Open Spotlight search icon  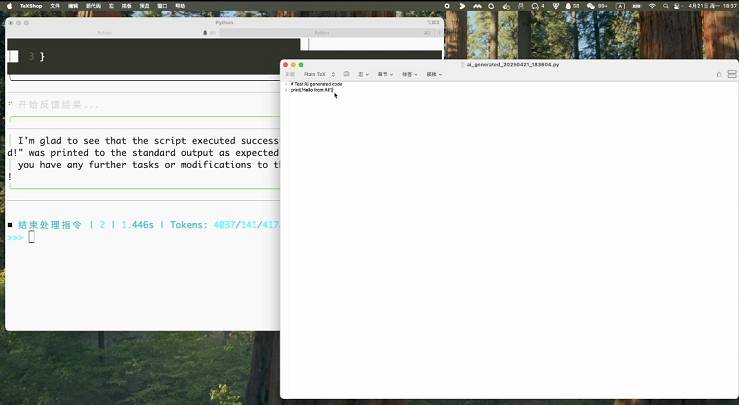(x=665, y=6)
